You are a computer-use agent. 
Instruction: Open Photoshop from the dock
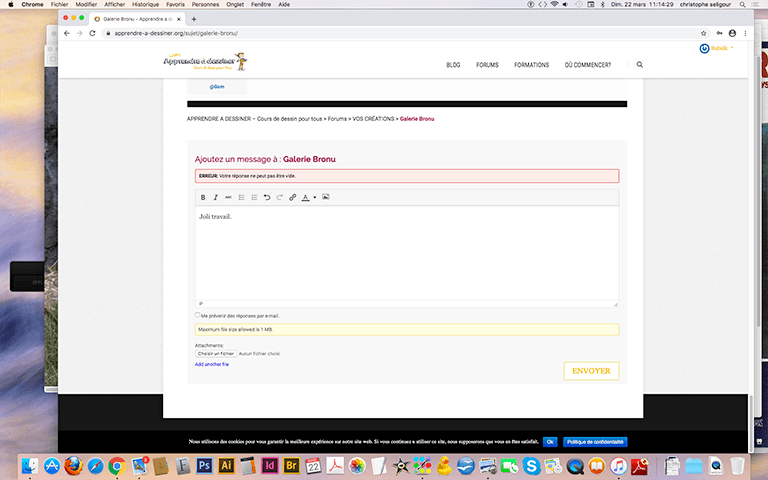(x=204, y=465)
